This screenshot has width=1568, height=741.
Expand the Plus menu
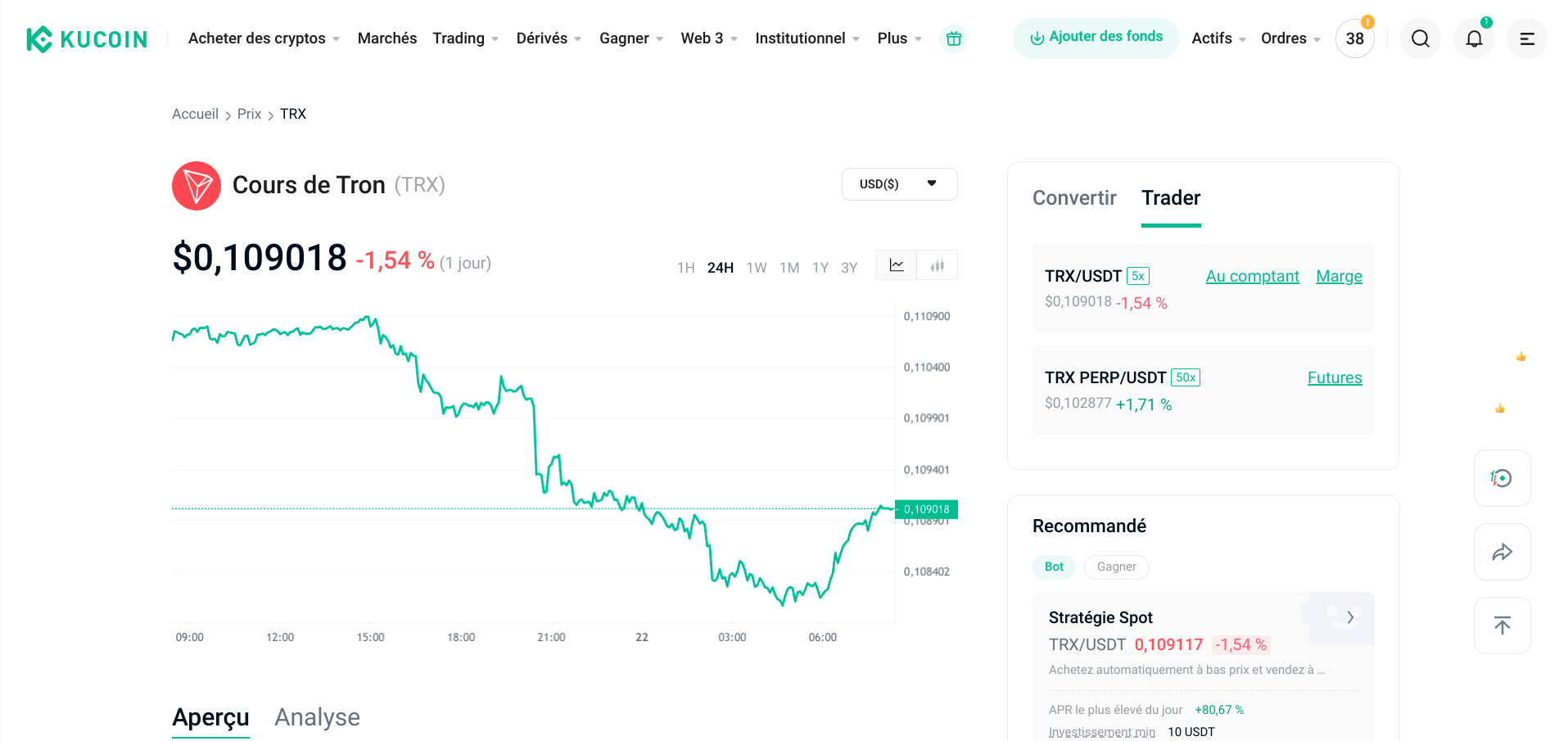click(899, 38)
